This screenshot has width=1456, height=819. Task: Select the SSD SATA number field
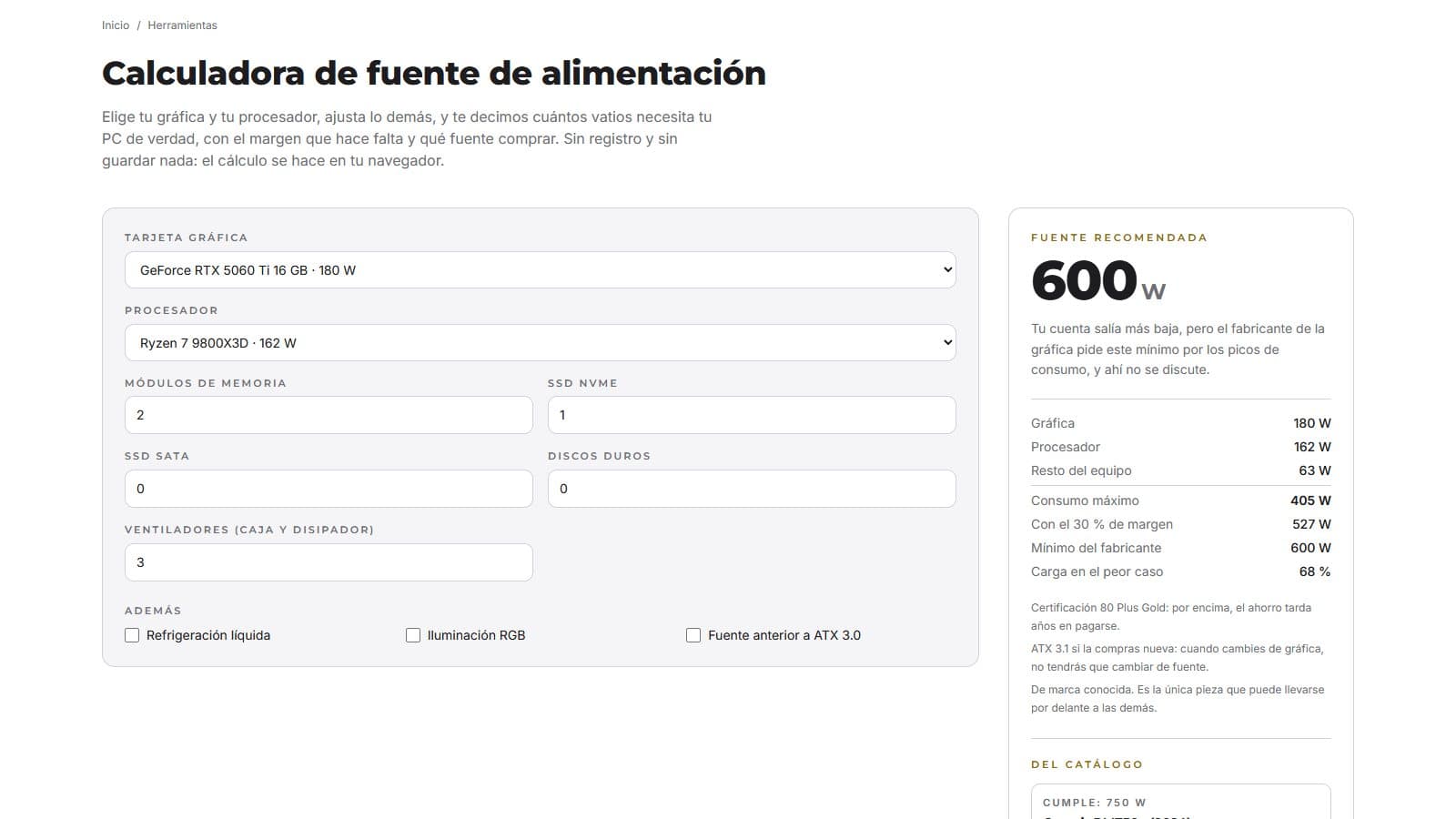pos(329,489)
